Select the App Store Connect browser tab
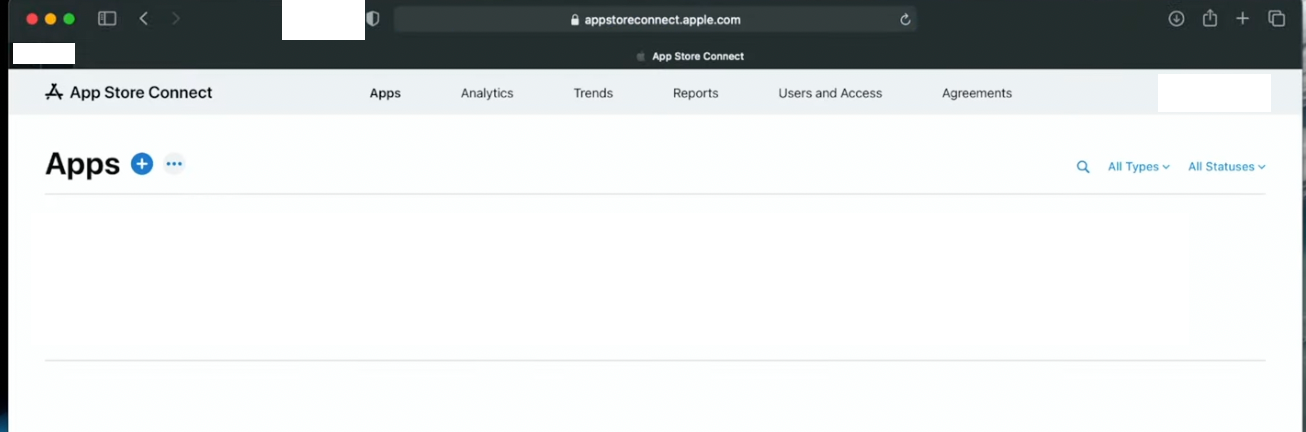Screen dimensions: 1306x432 click(690, 56)
